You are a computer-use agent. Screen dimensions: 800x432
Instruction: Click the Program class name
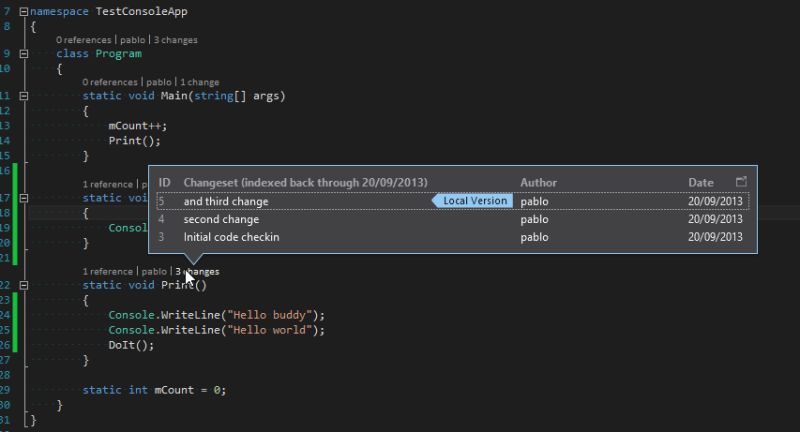118,54
